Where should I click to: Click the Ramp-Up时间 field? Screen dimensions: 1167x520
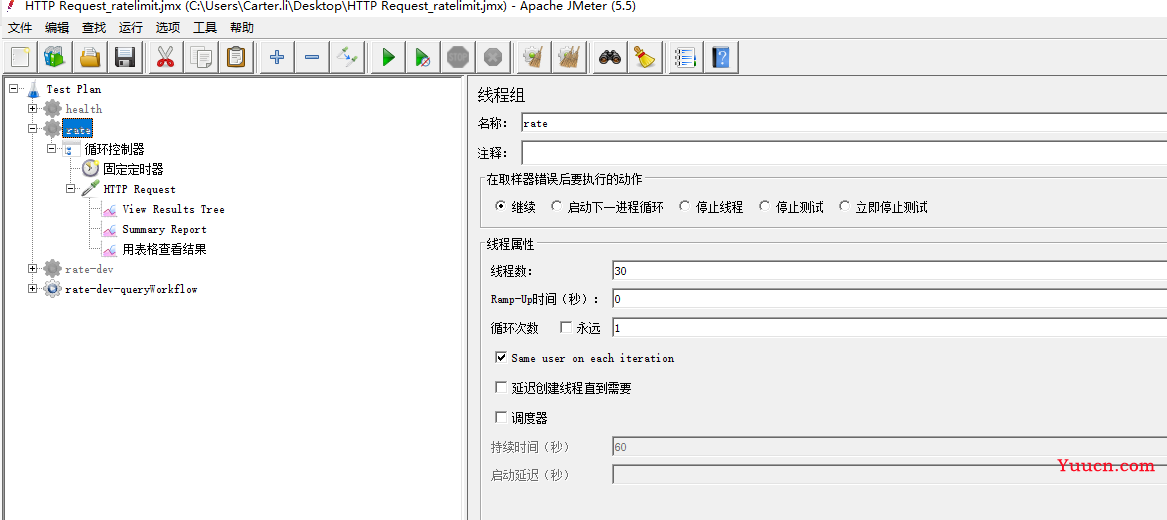click(889, 299)
